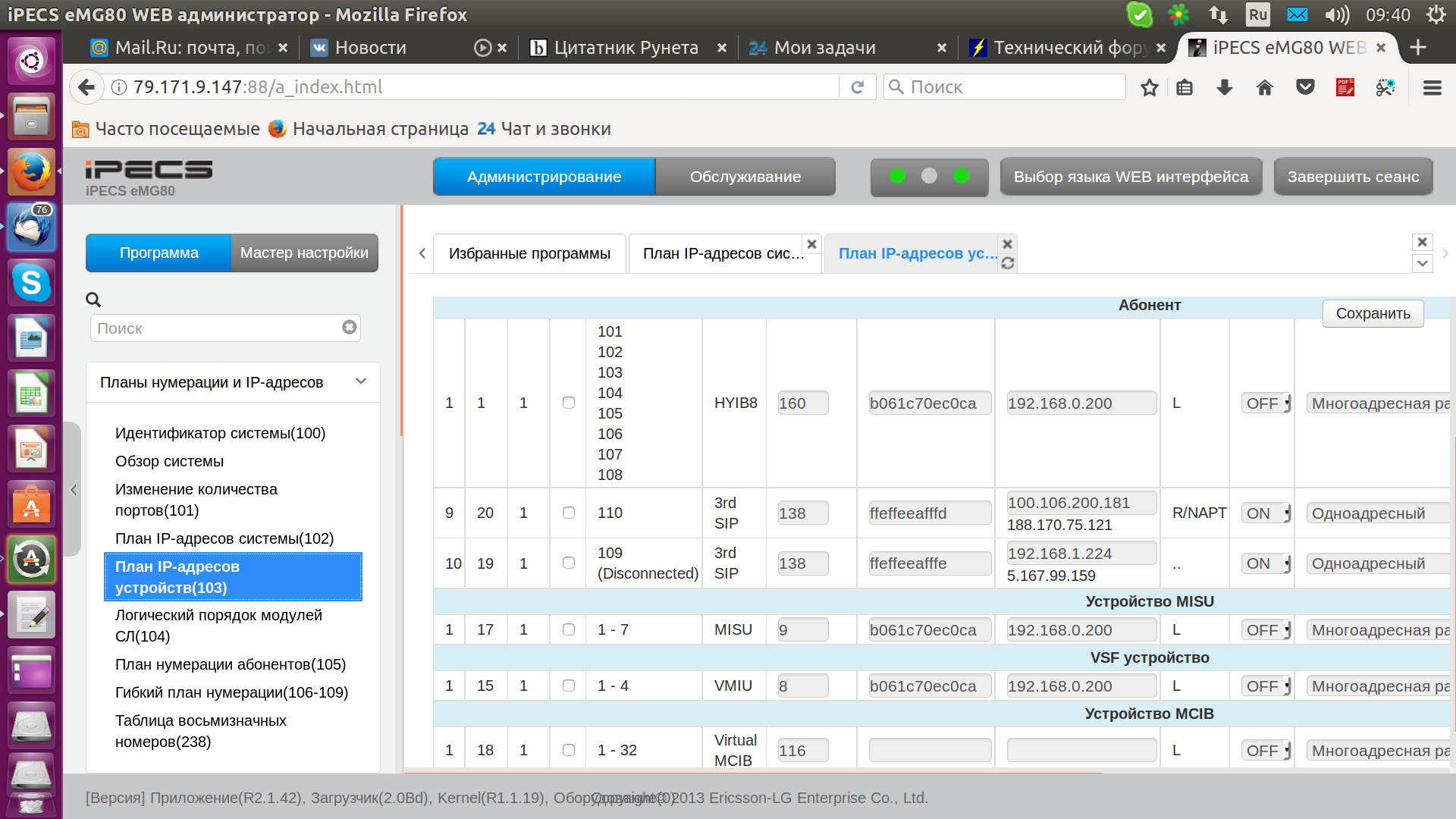Click the bookmark star icon in the toolbar
This screenshot has width=1456, height=819.
(x=1149, y=88)
